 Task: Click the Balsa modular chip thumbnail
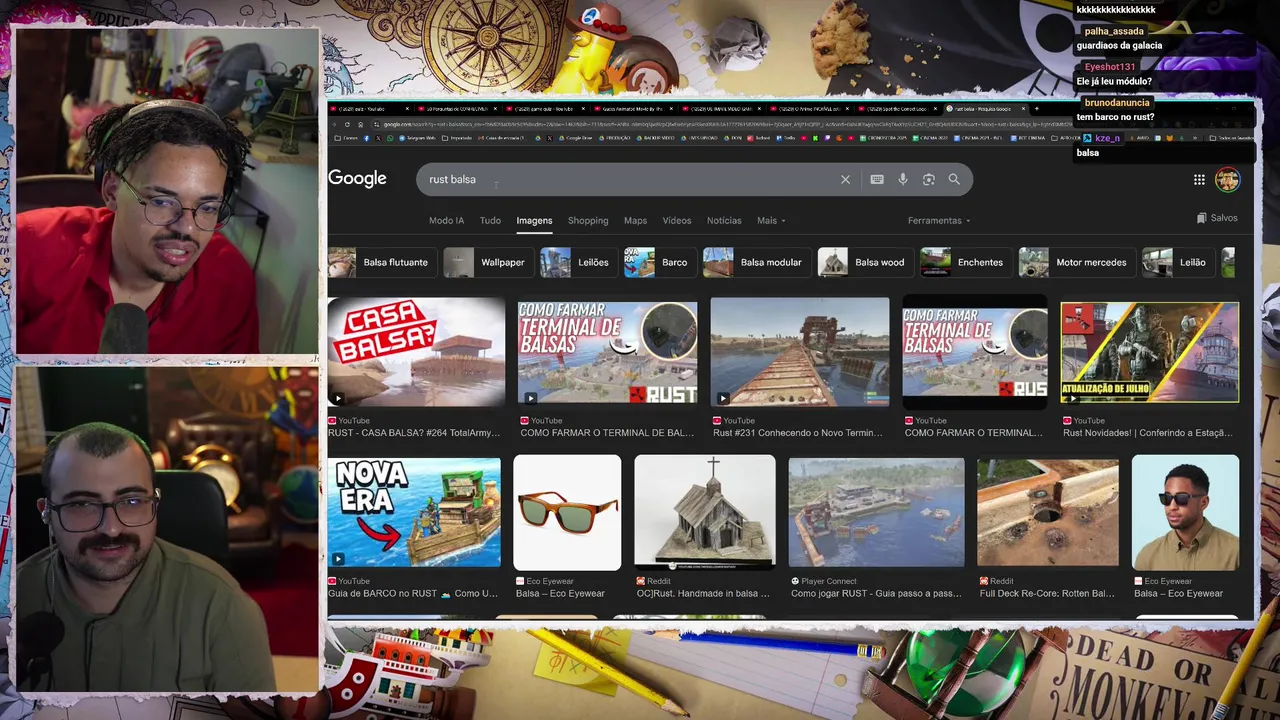[x=718, y=262]
